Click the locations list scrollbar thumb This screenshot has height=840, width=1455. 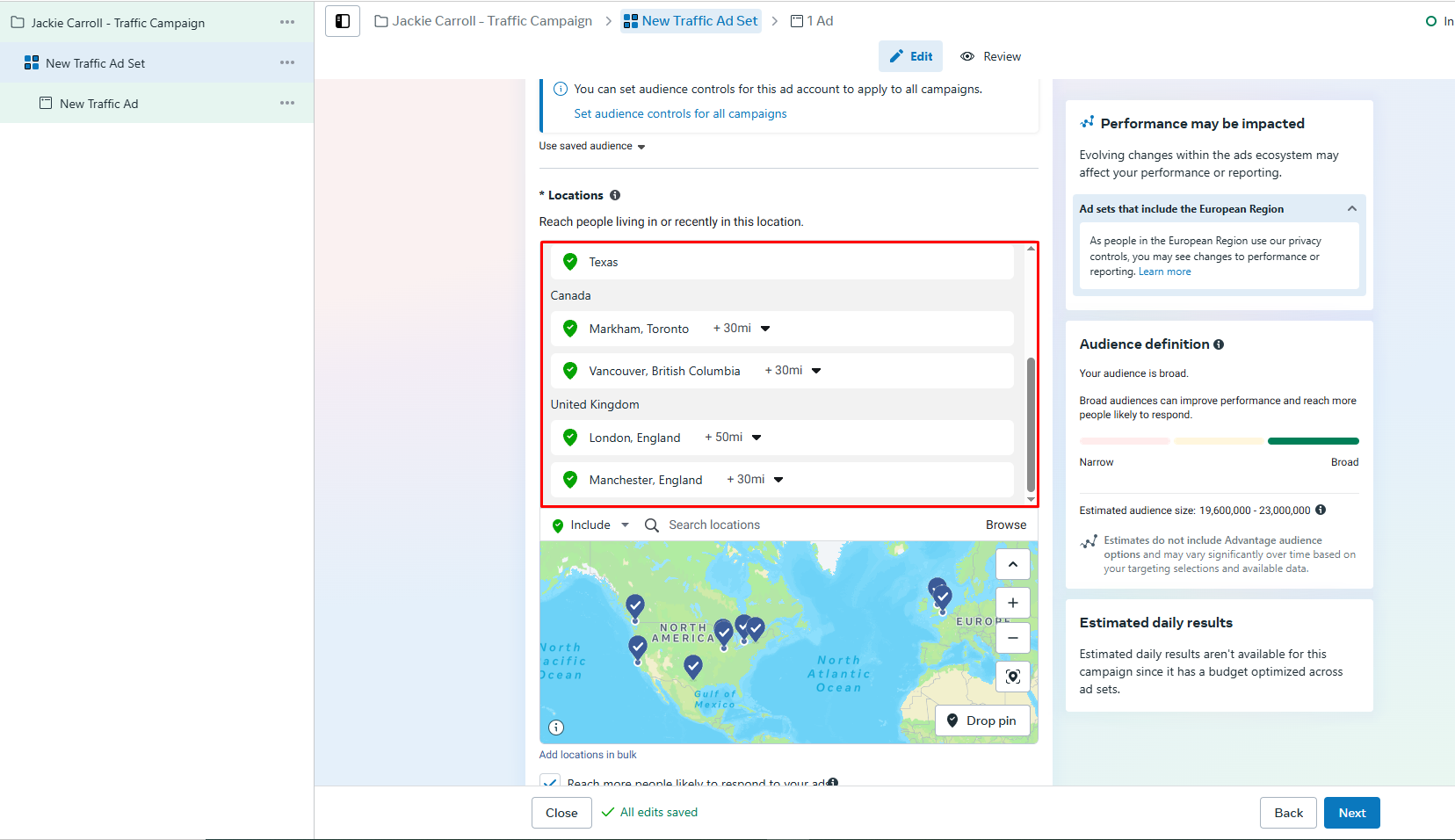point(1031,424)
